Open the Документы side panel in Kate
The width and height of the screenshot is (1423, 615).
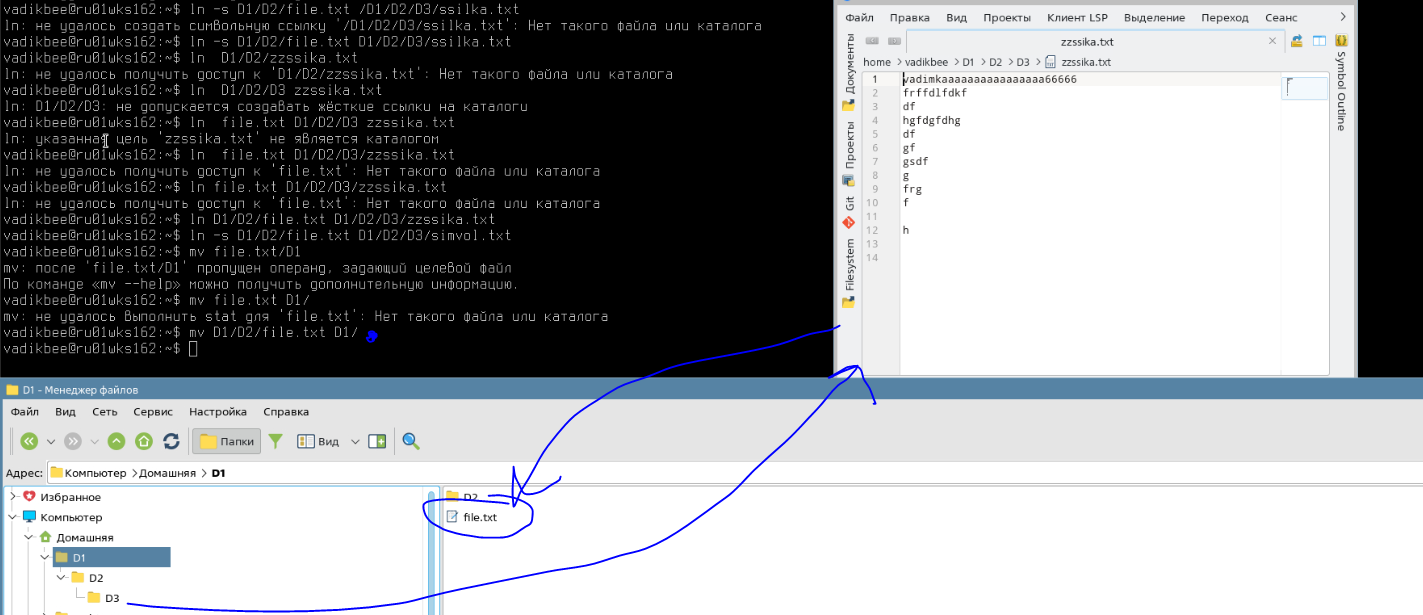pos(849,70)
